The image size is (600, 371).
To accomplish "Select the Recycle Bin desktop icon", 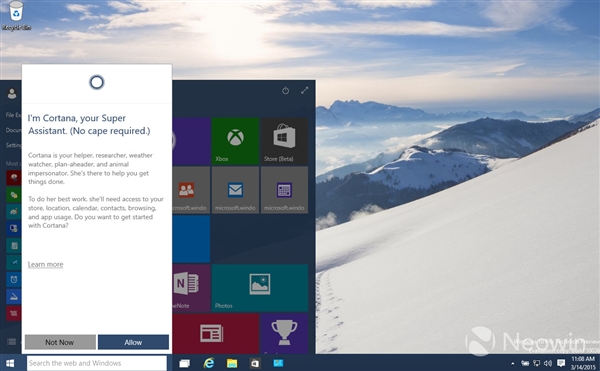I will click(x=16, y=16).
